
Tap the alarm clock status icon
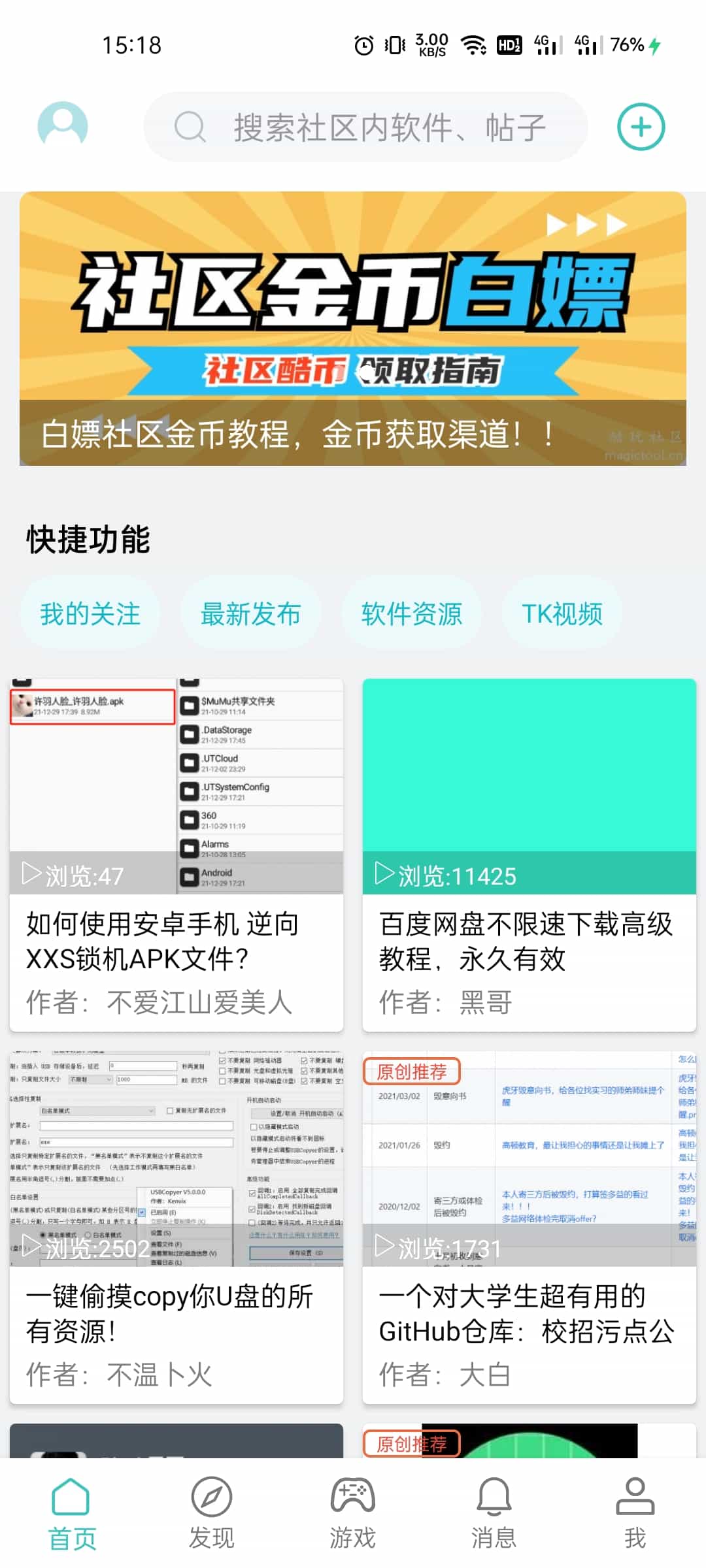(x=364, y=45)
